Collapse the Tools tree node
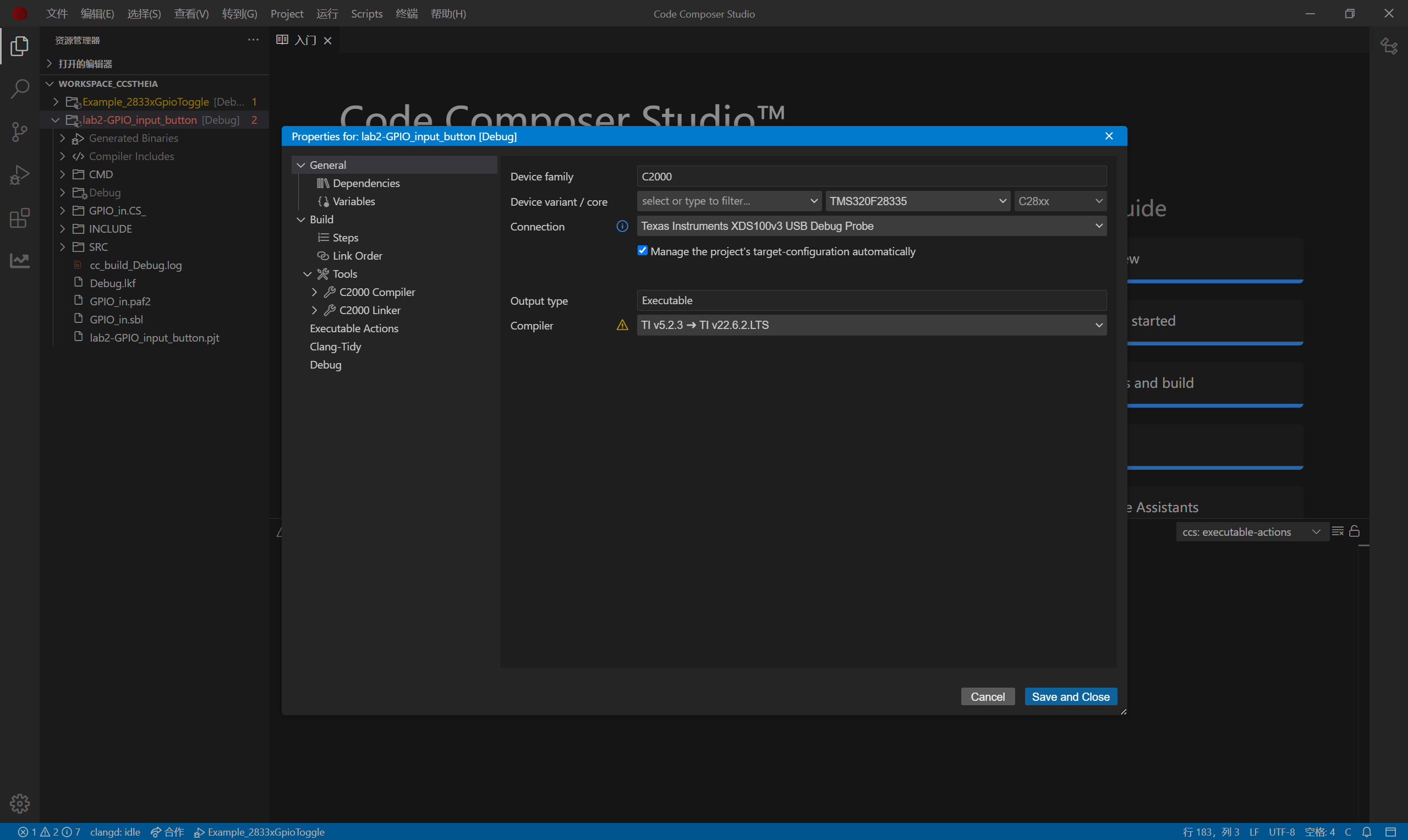Image resolution: width=1408 pixels, height=840 pixels. coord(308,274)
